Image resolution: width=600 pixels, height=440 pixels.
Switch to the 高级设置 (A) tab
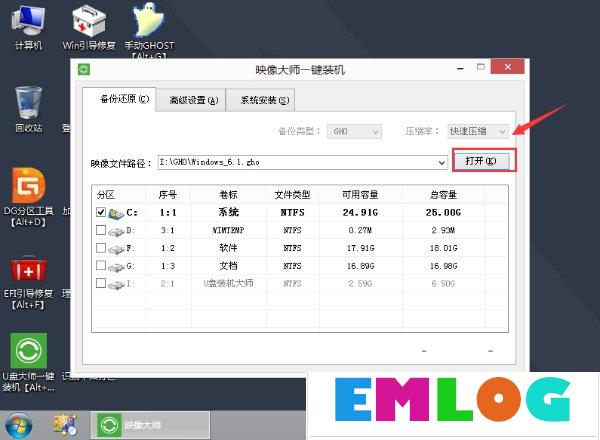191,100
